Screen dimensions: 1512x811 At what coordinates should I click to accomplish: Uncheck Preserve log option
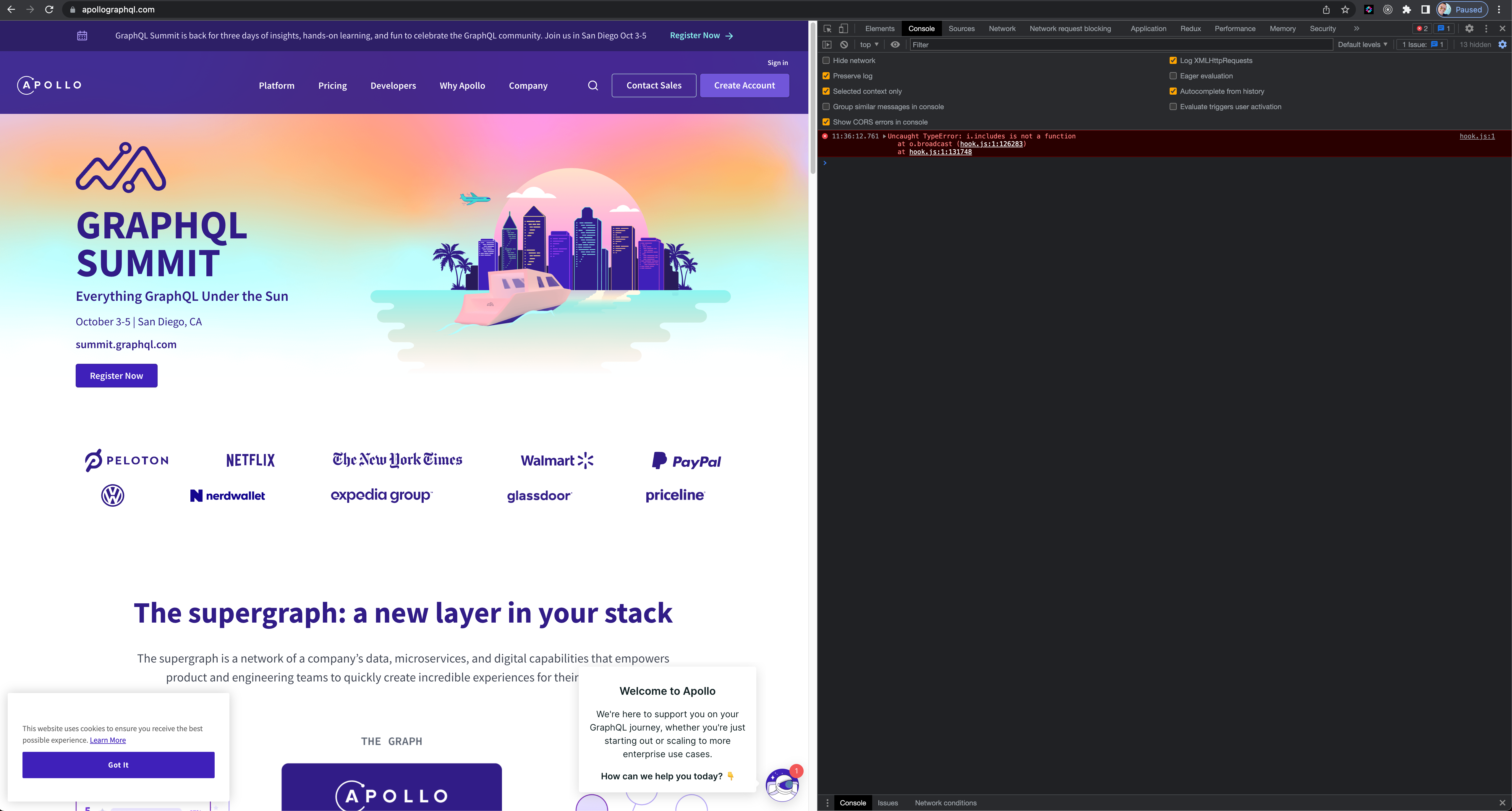coord(826,76)
